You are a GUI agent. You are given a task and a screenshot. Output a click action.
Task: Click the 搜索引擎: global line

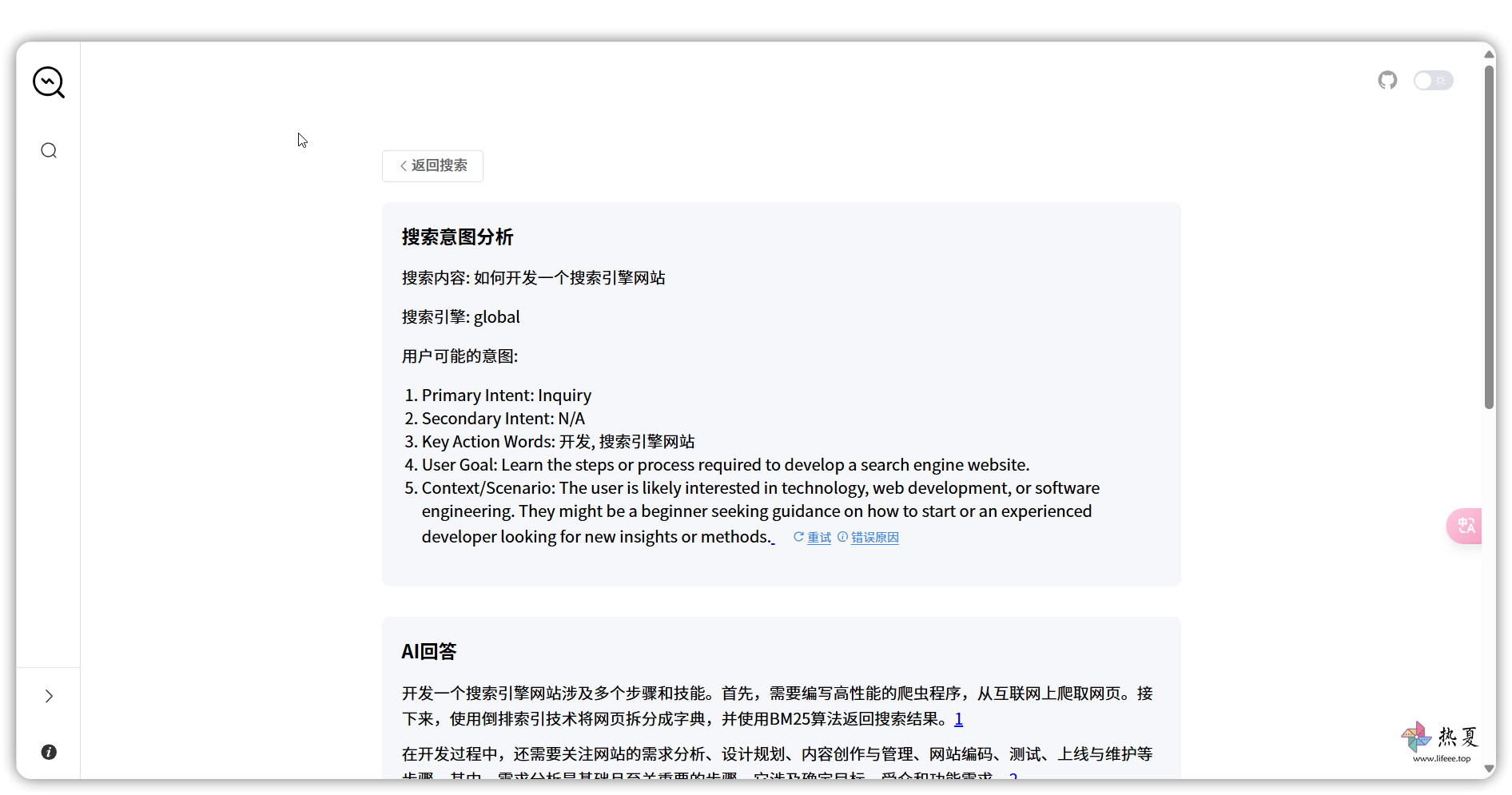pyautogui.click(x=460, y=317)
